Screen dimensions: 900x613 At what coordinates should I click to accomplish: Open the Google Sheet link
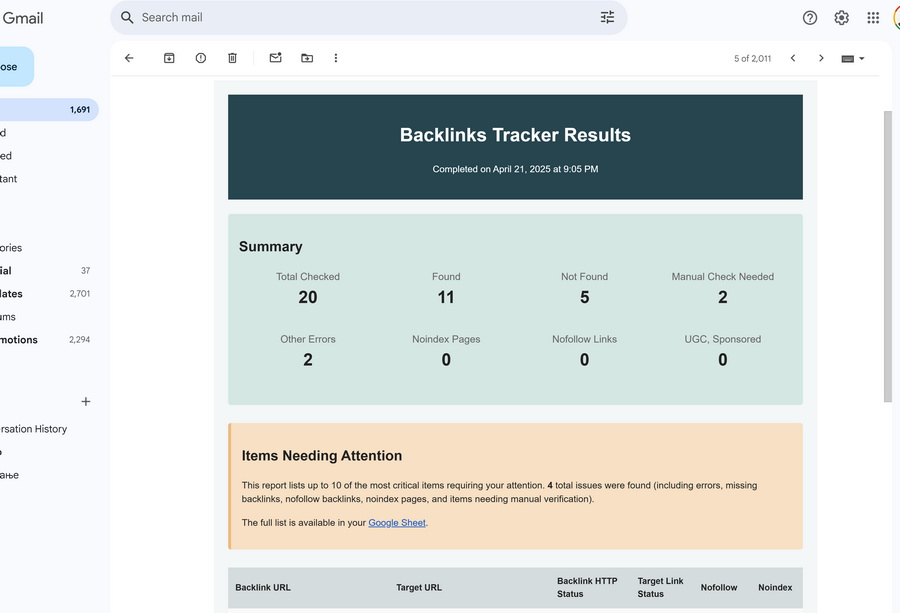point(396,523)
